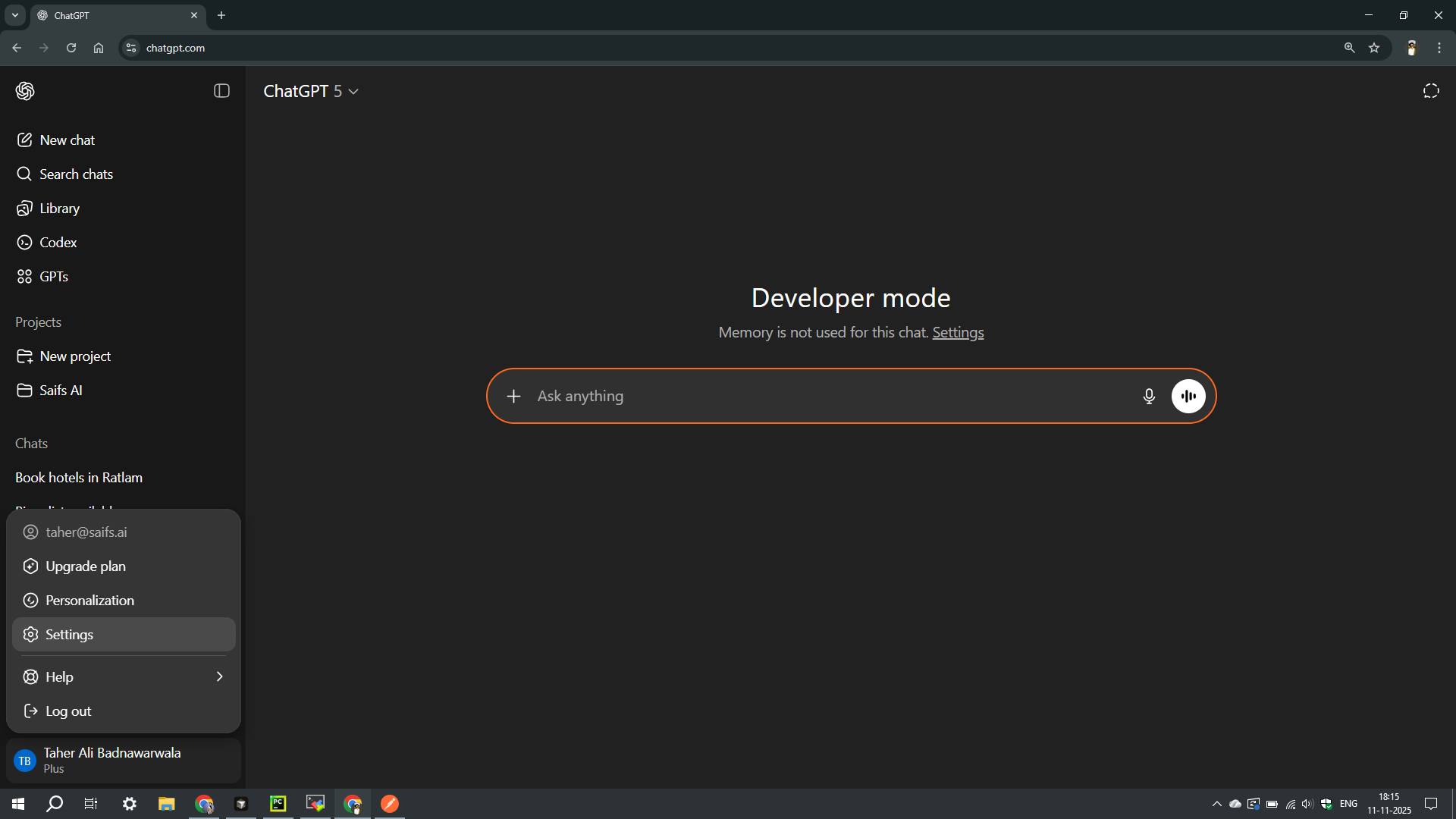The width and height of the screenshot is (1456, 819).
Task: Open the tab search dropdown arrow
Action: point(15,15)
